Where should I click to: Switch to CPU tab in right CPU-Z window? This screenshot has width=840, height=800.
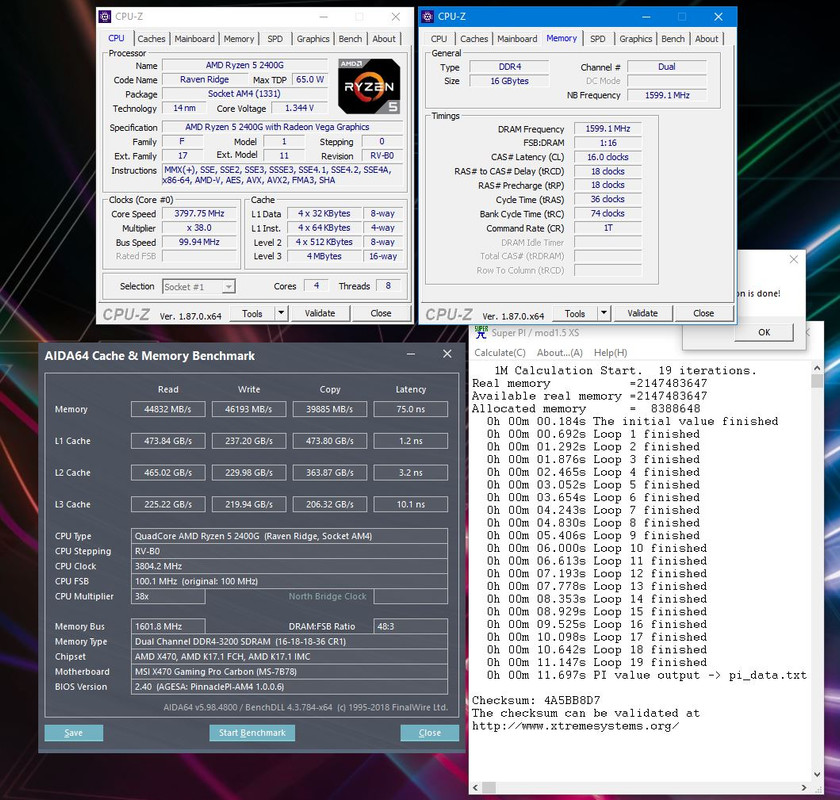coord(439,39)
